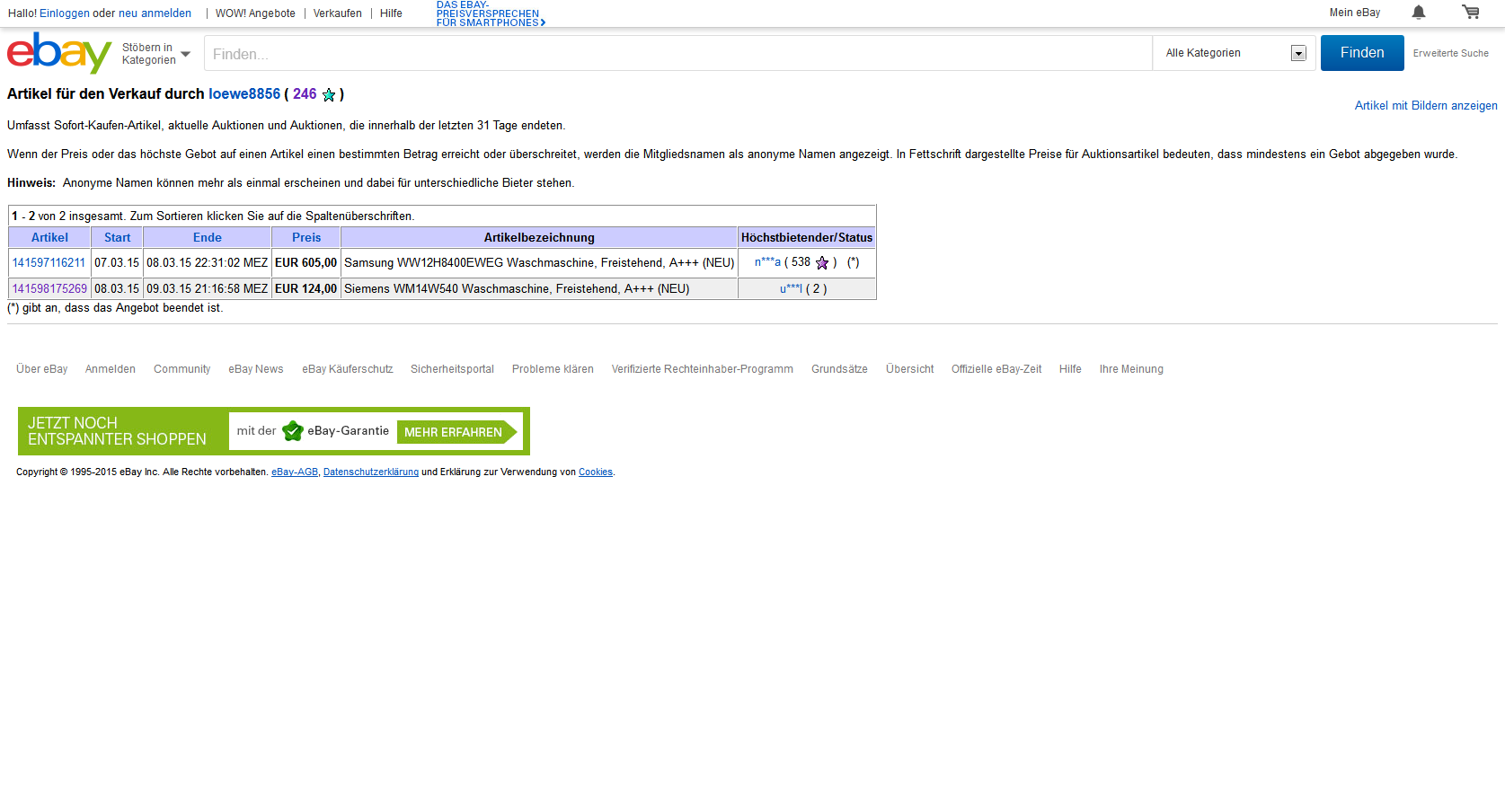This screenshot has width=1505, height=812.
Task: Click end time 09.03.15 21:16:58 MEZ
Action: (208, 289)
